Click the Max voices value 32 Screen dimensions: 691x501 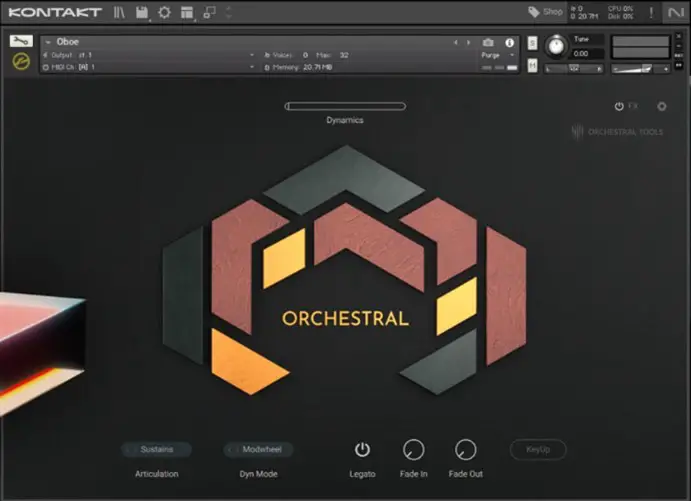click(x=344, y=55)
